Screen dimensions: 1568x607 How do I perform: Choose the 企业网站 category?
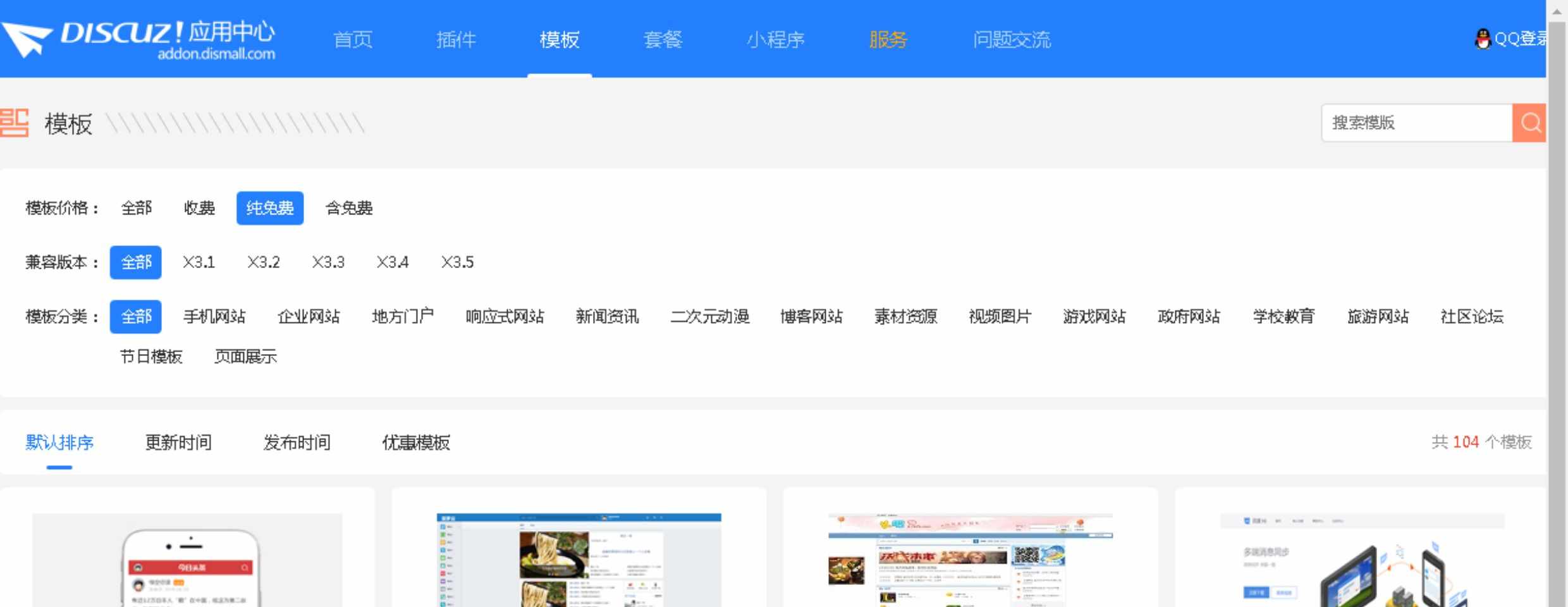pos(309,317)
